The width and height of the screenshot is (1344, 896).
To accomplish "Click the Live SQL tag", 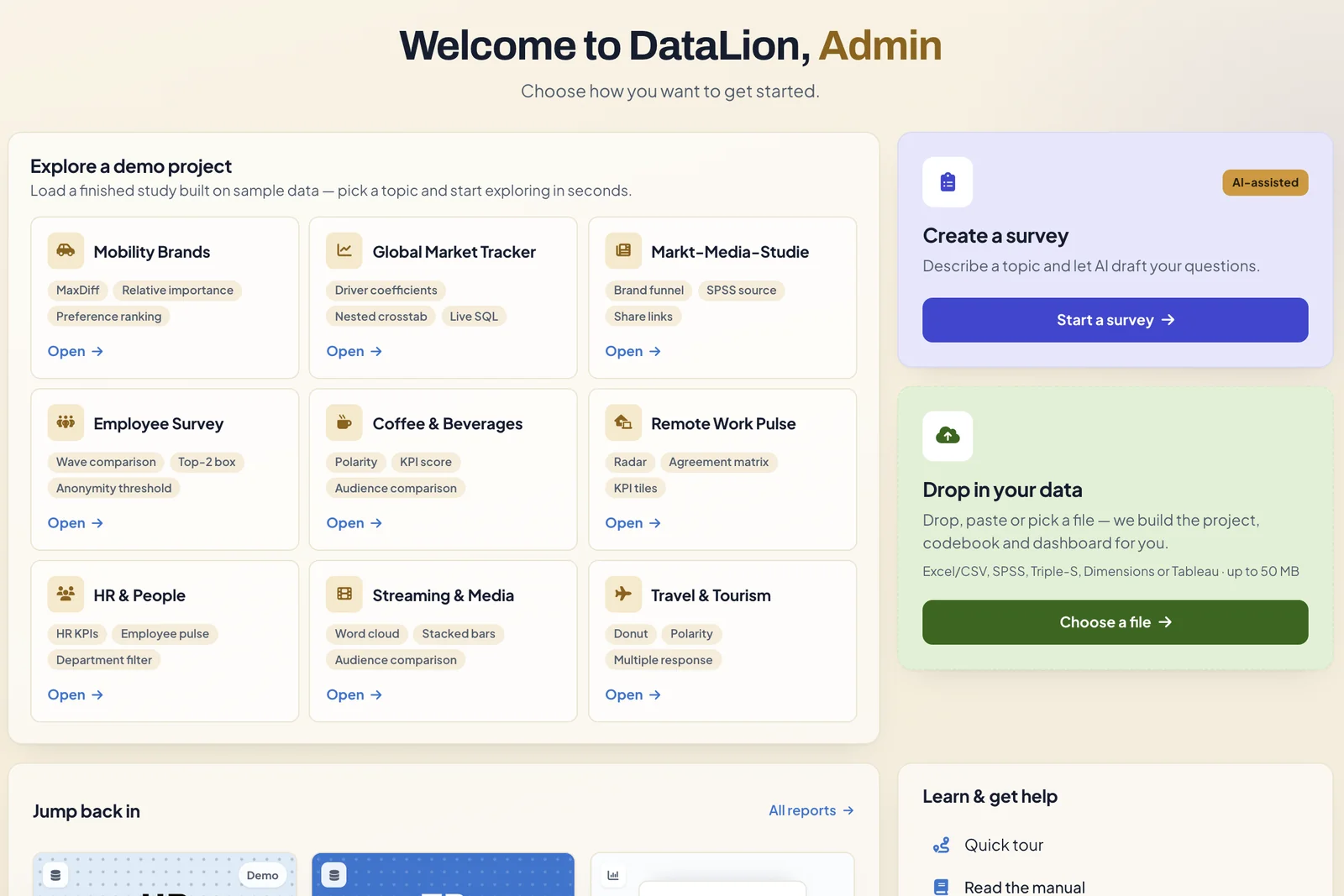I will 474,317.
